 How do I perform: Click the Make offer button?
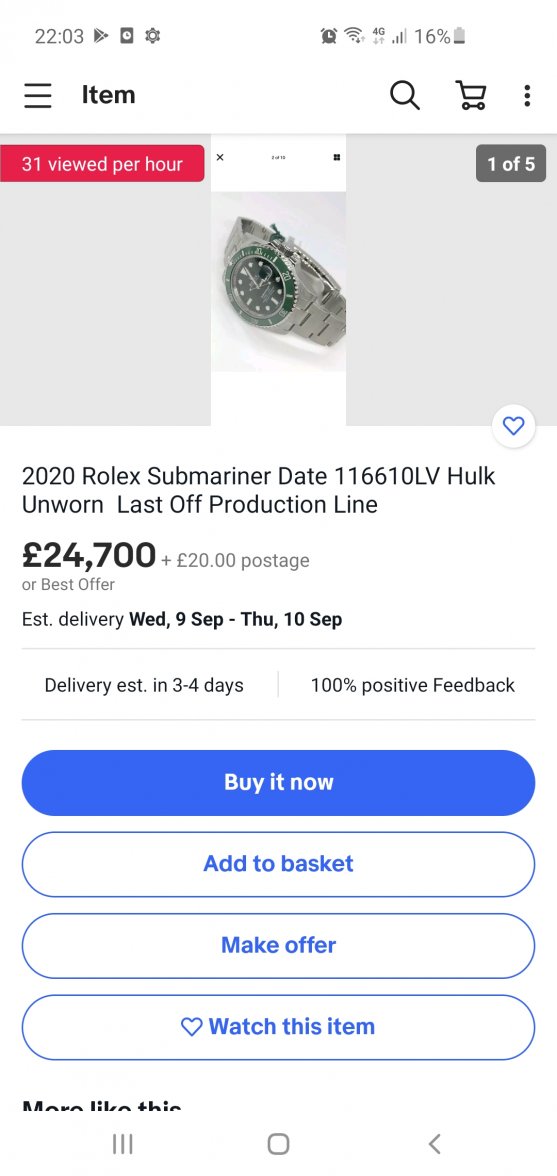278,946
